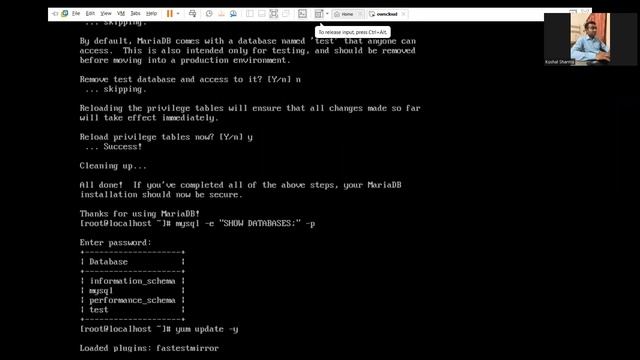Viewport: 640px width, 360px height.
Task: Close the Home tab
Action: tap(360, 14)
